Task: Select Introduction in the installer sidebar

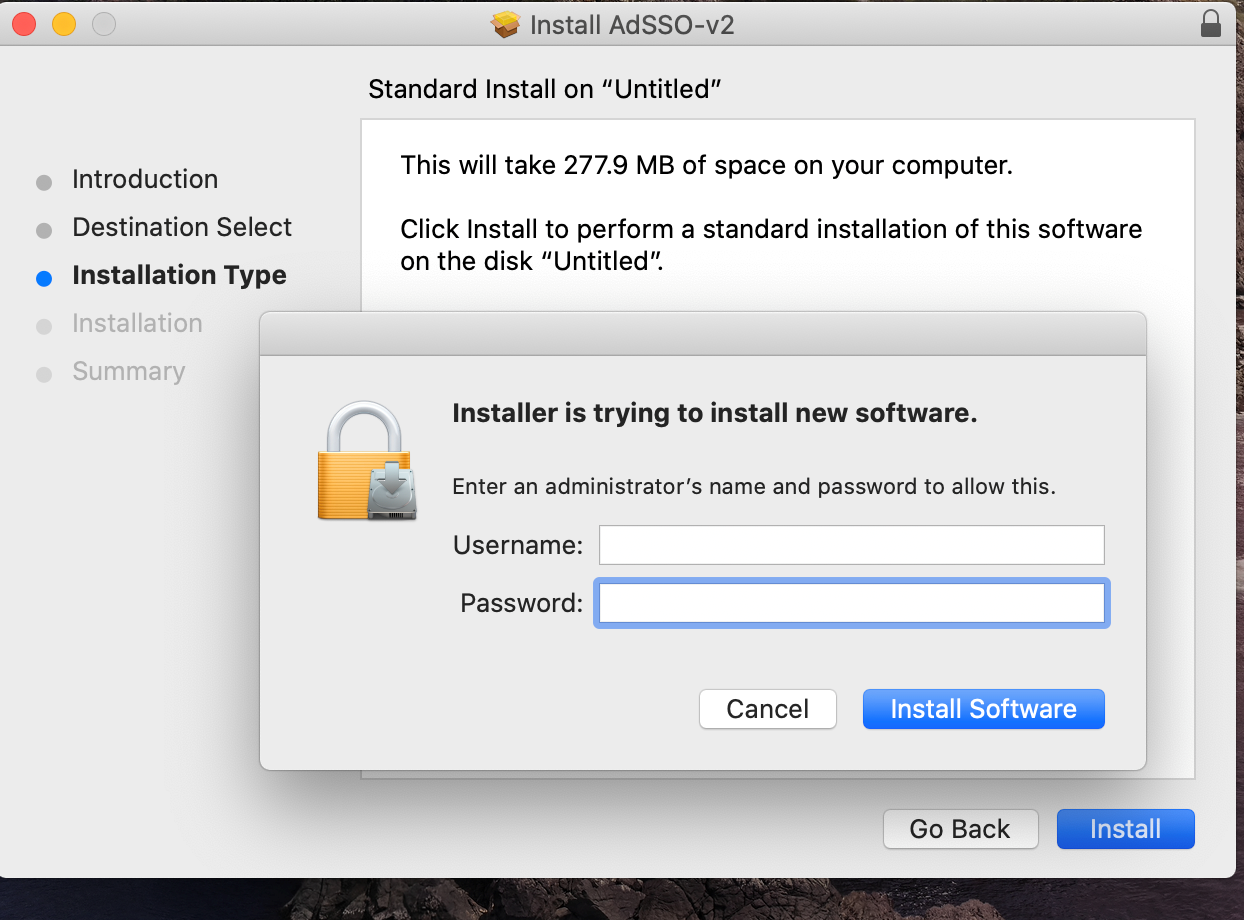Action: (145, 179)
